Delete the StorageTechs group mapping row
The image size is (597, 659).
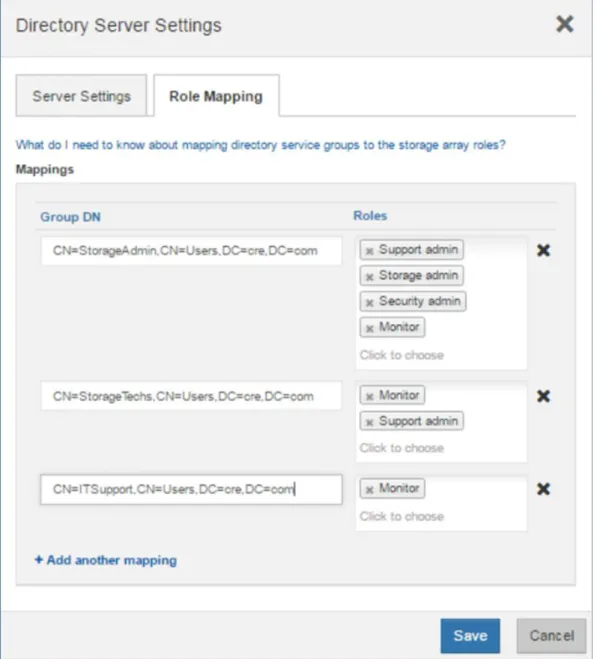(543, 396)
